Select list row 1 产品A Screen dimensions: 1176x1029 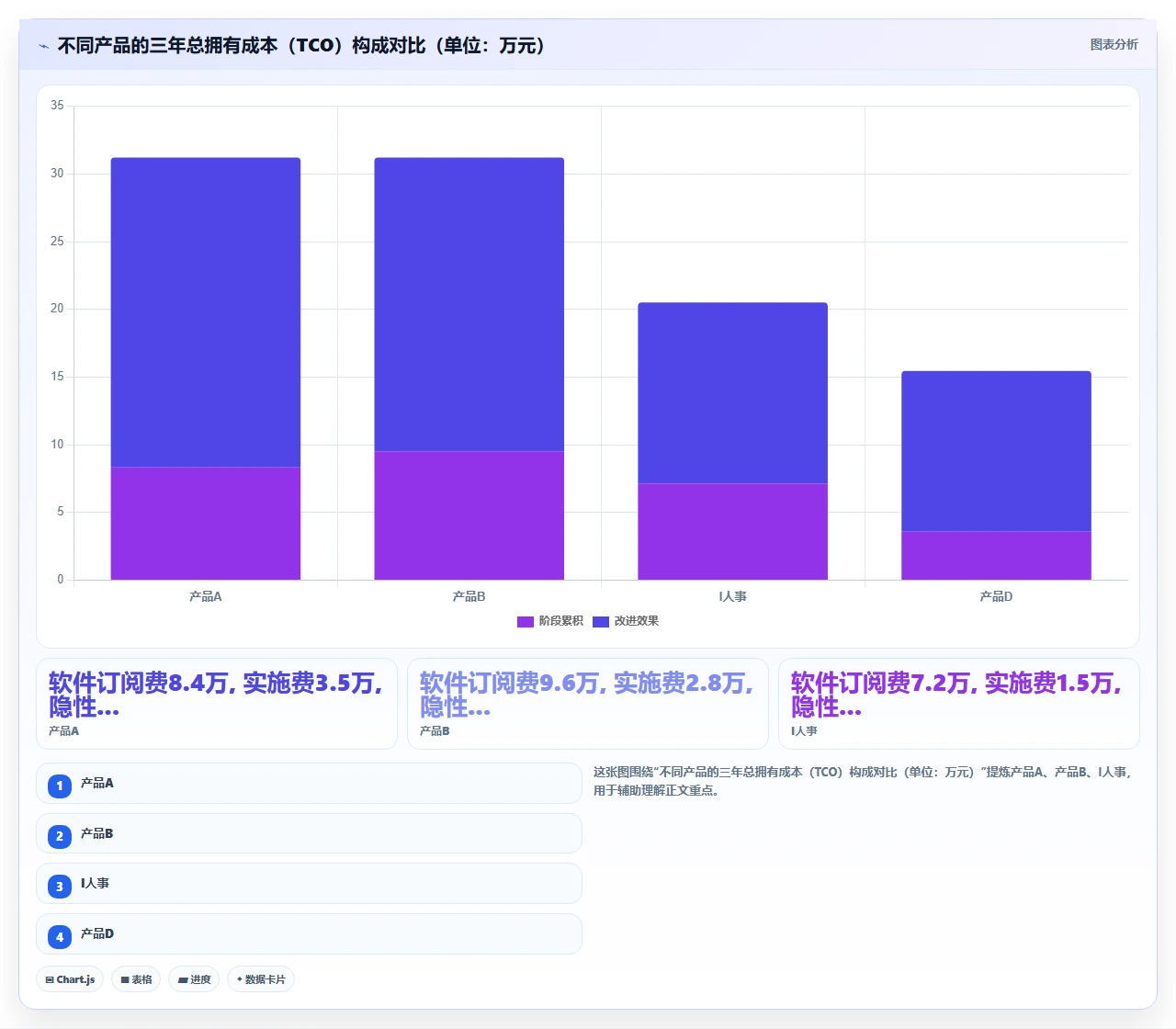[309, 784]
